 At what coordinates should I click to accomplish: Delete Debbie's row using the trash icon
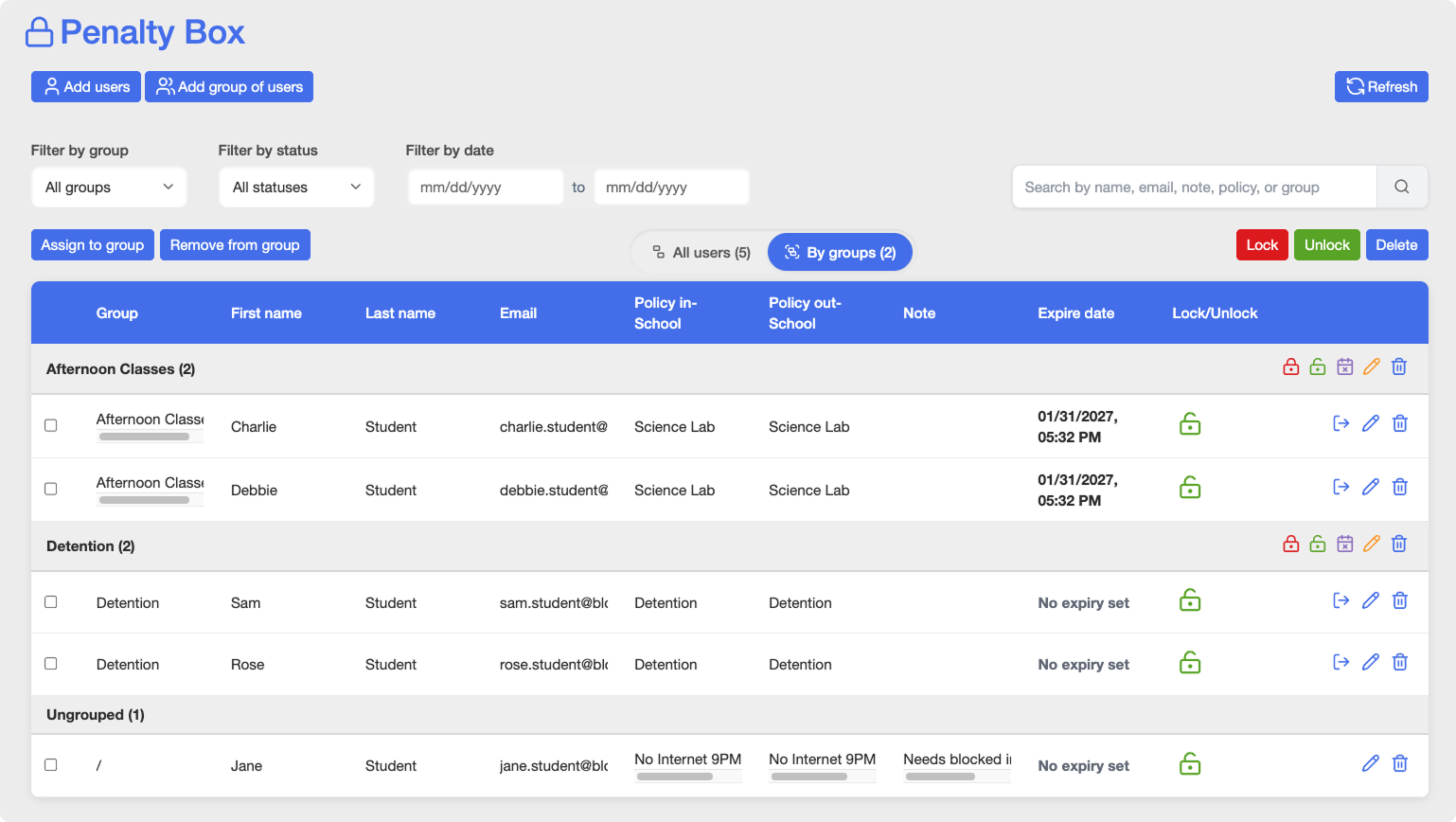click(1400, 488)
